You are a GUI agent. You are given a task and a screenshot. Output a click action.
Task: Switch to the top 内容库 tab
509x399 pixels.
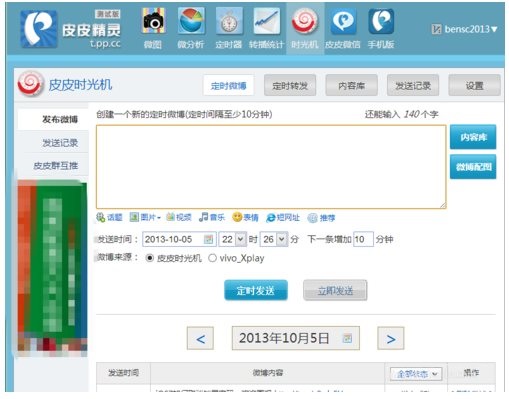pyautogui.click(x=351, y=86)
